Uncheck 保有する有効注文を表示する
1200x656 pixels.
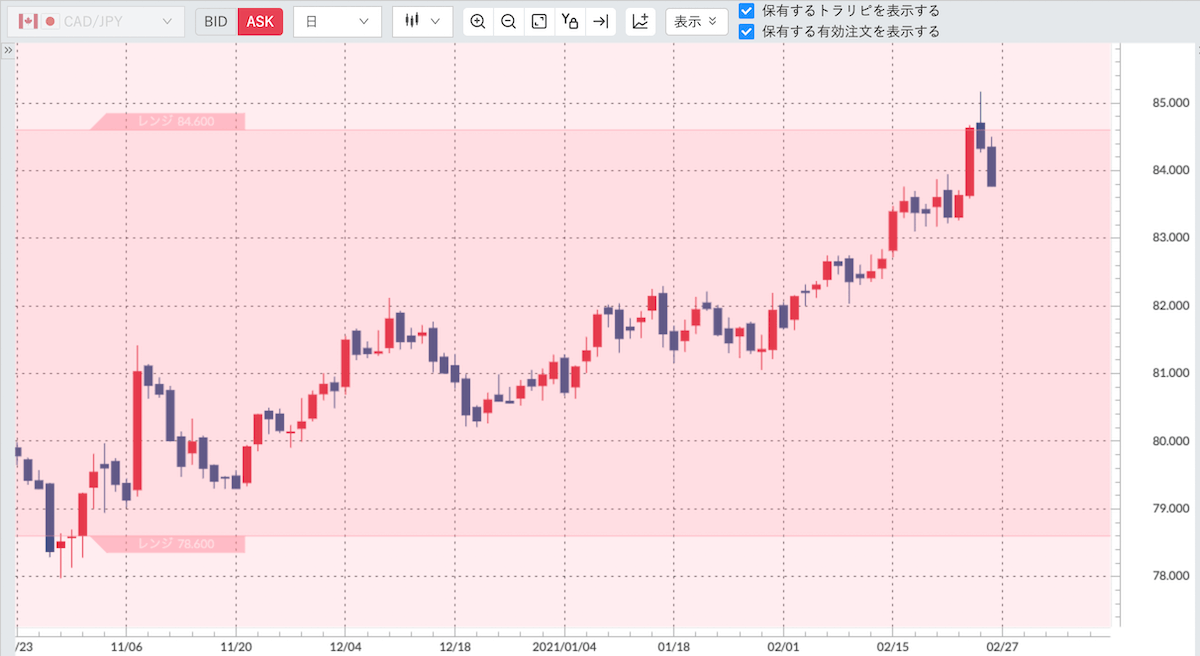coord(746,31)
